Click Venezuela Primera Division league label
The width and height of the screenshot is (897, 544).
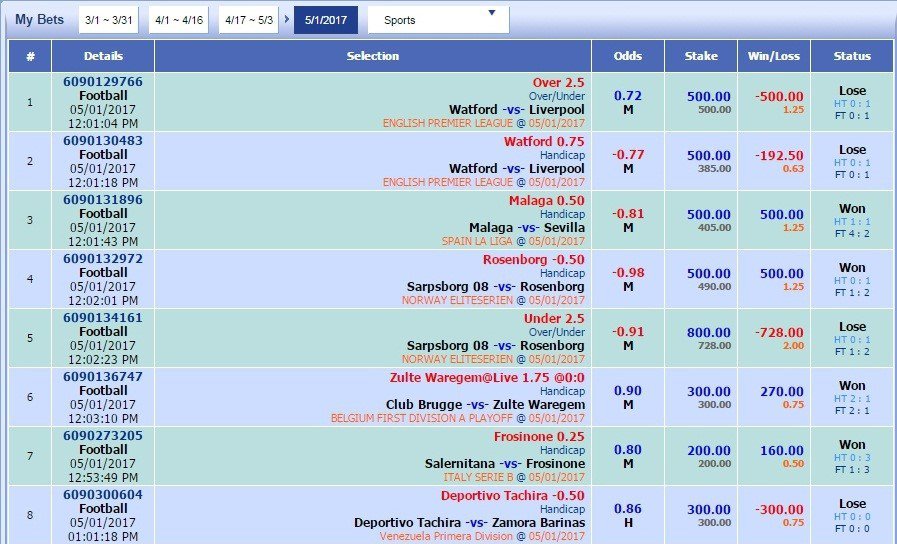pos(446,536)
